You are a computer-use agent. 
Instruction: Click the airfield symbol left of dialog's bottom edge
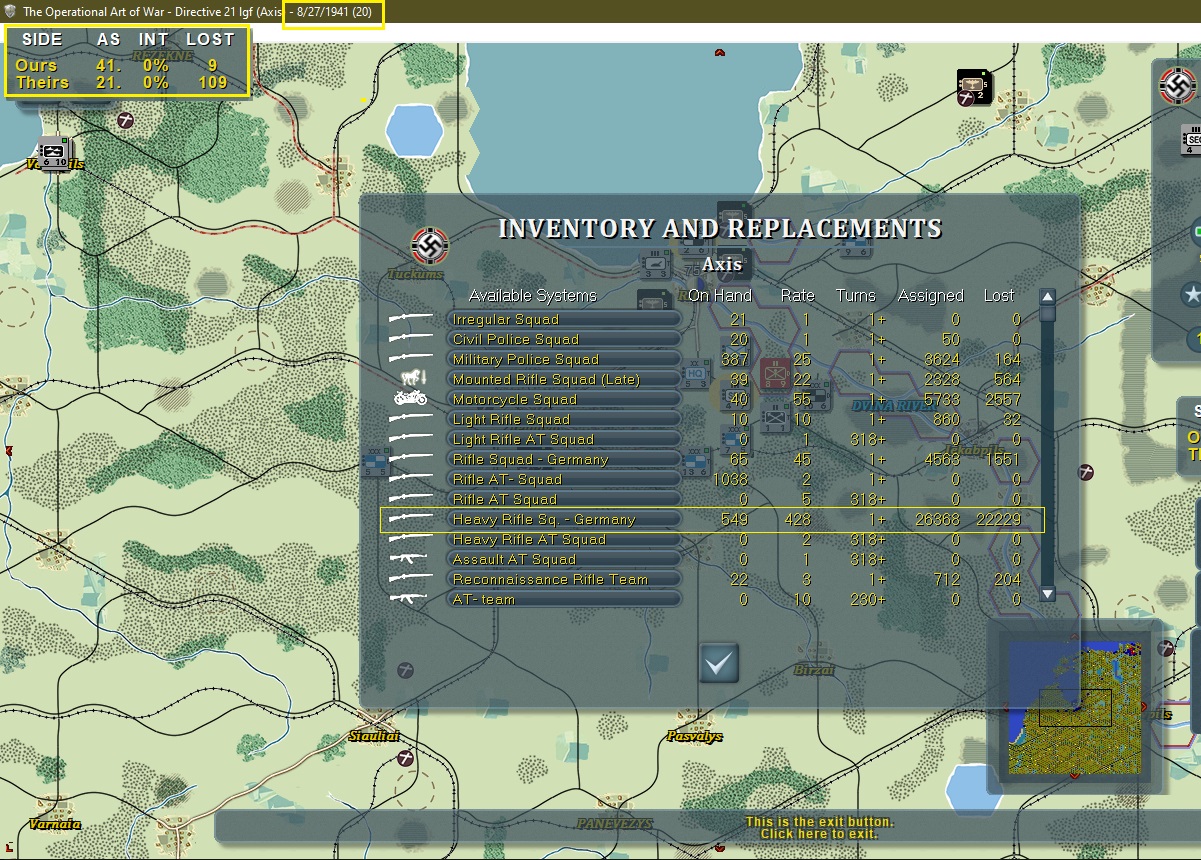point(406,668)
